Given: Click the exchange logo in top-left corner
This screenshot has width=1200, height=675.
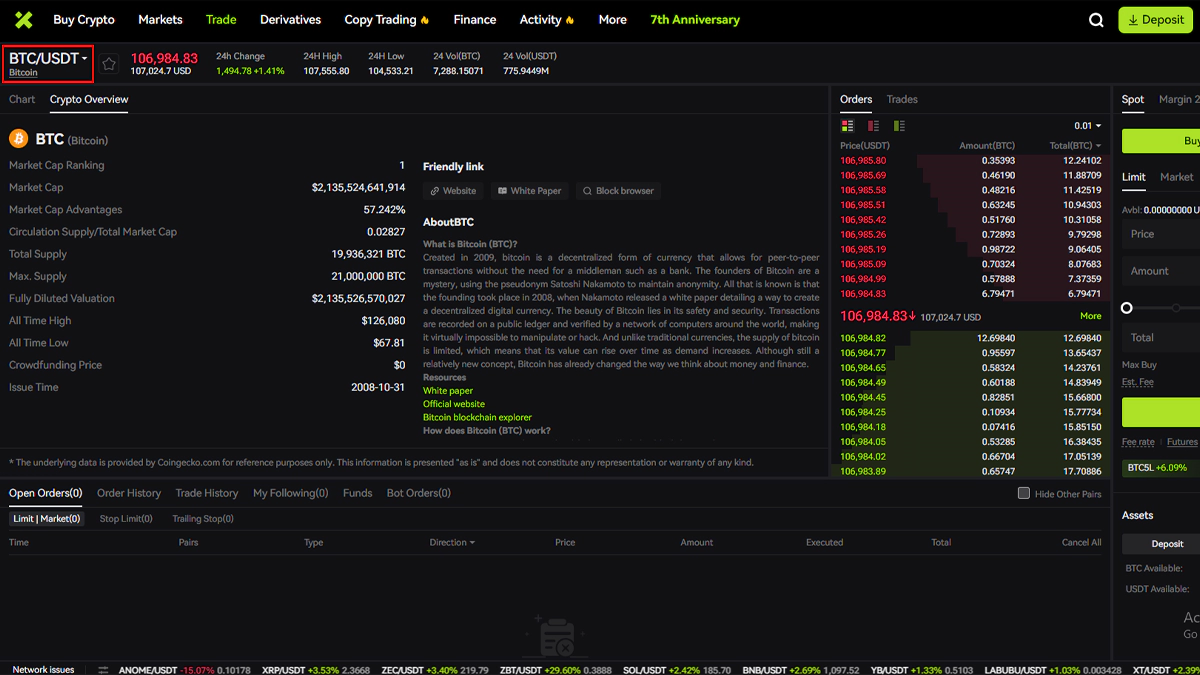Looking at the screenshot, I should point(23,20).
